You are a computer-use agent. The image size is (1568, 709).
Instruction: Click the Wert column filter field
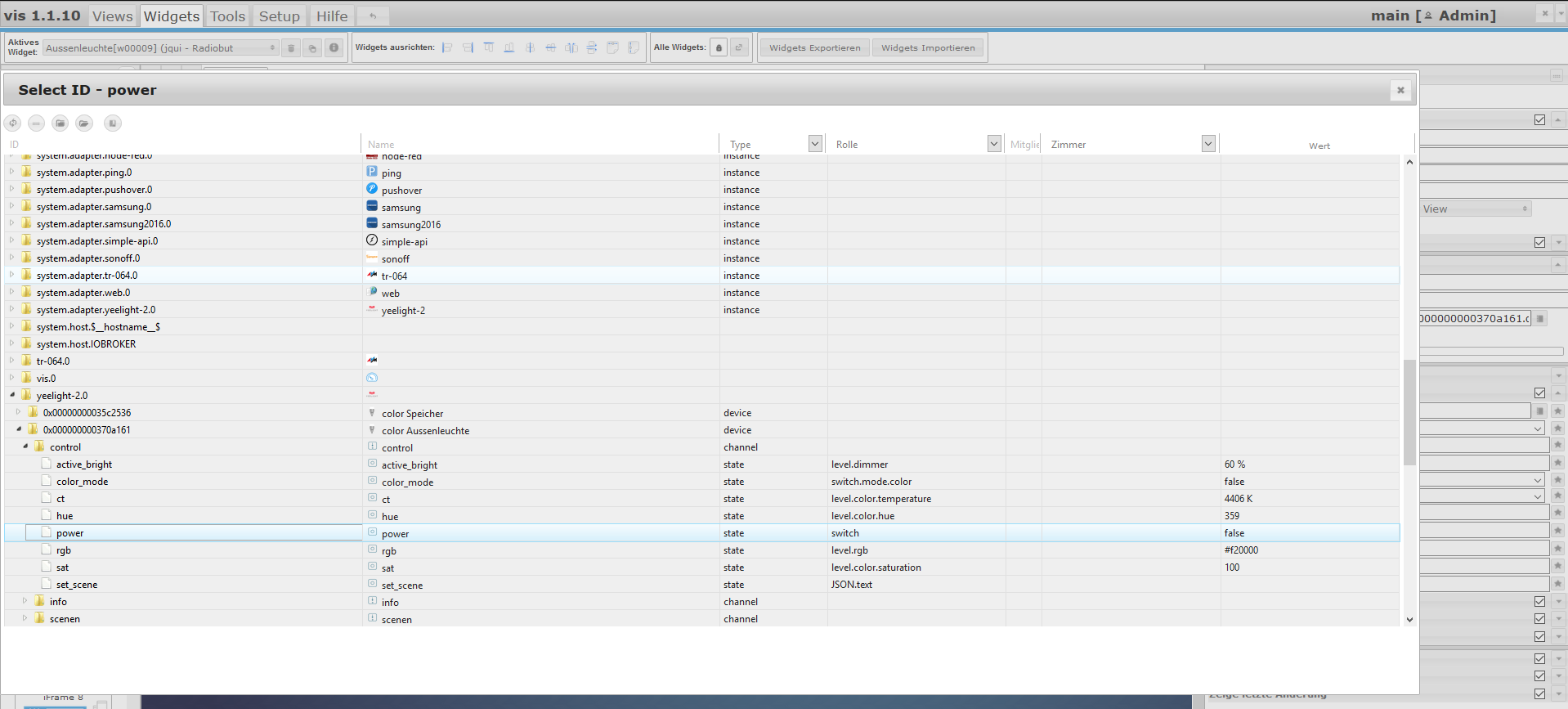1318,145
